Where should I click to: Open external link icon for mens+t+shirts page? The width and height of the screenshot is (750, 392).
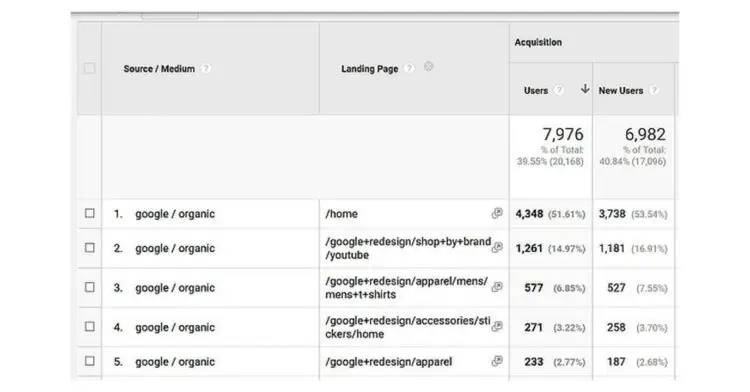click(497, 287)
